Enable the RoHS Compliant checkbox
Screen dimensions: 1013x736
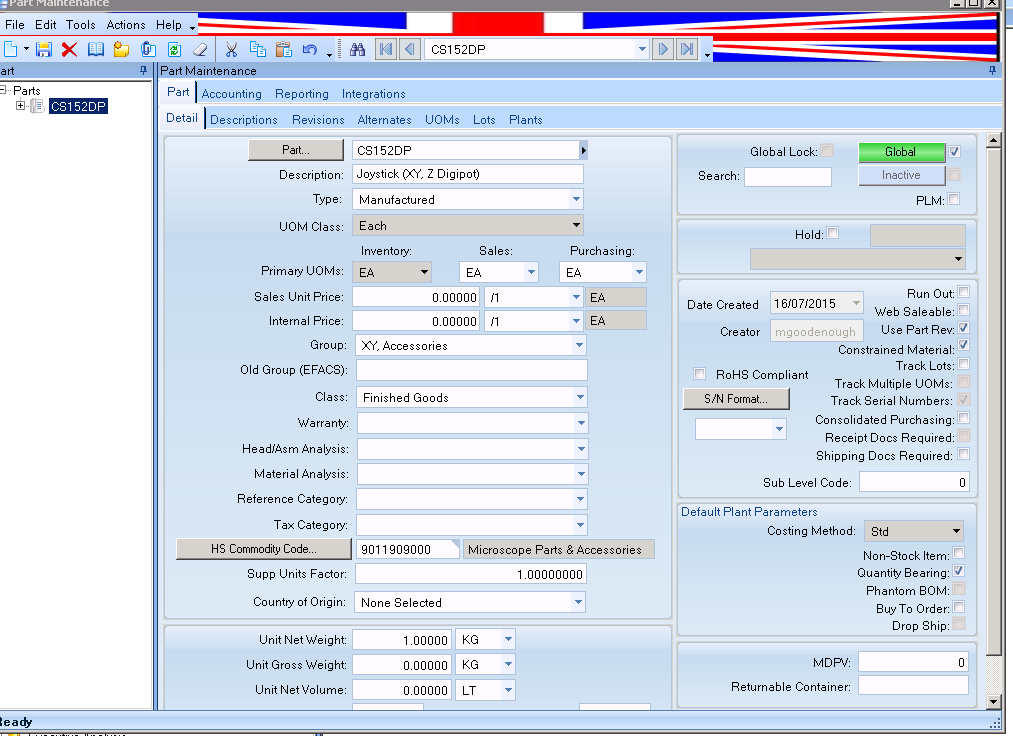click(700, 374)
